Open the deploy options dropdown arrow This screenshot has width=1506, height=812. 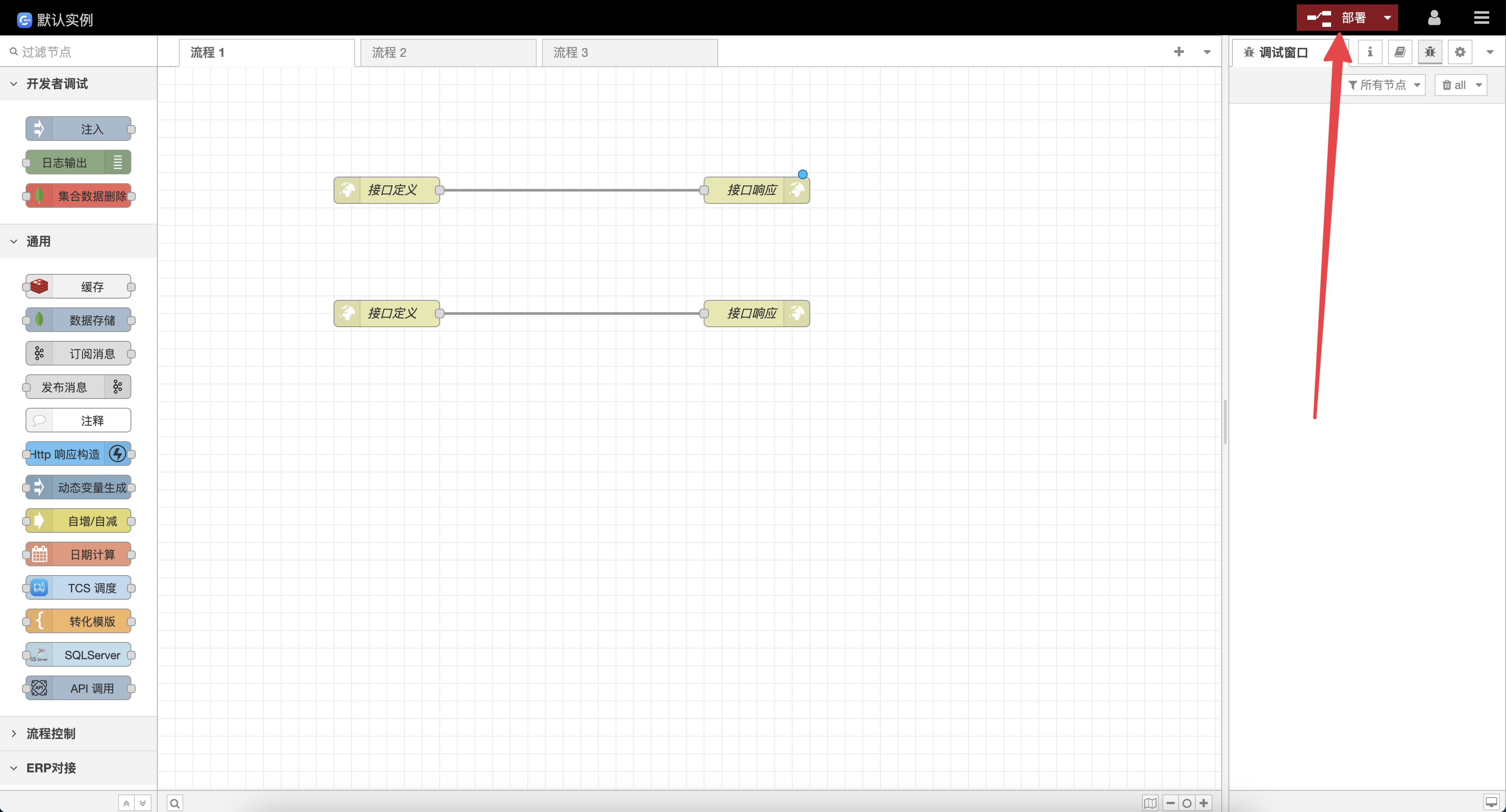[x=1387, y=18]
